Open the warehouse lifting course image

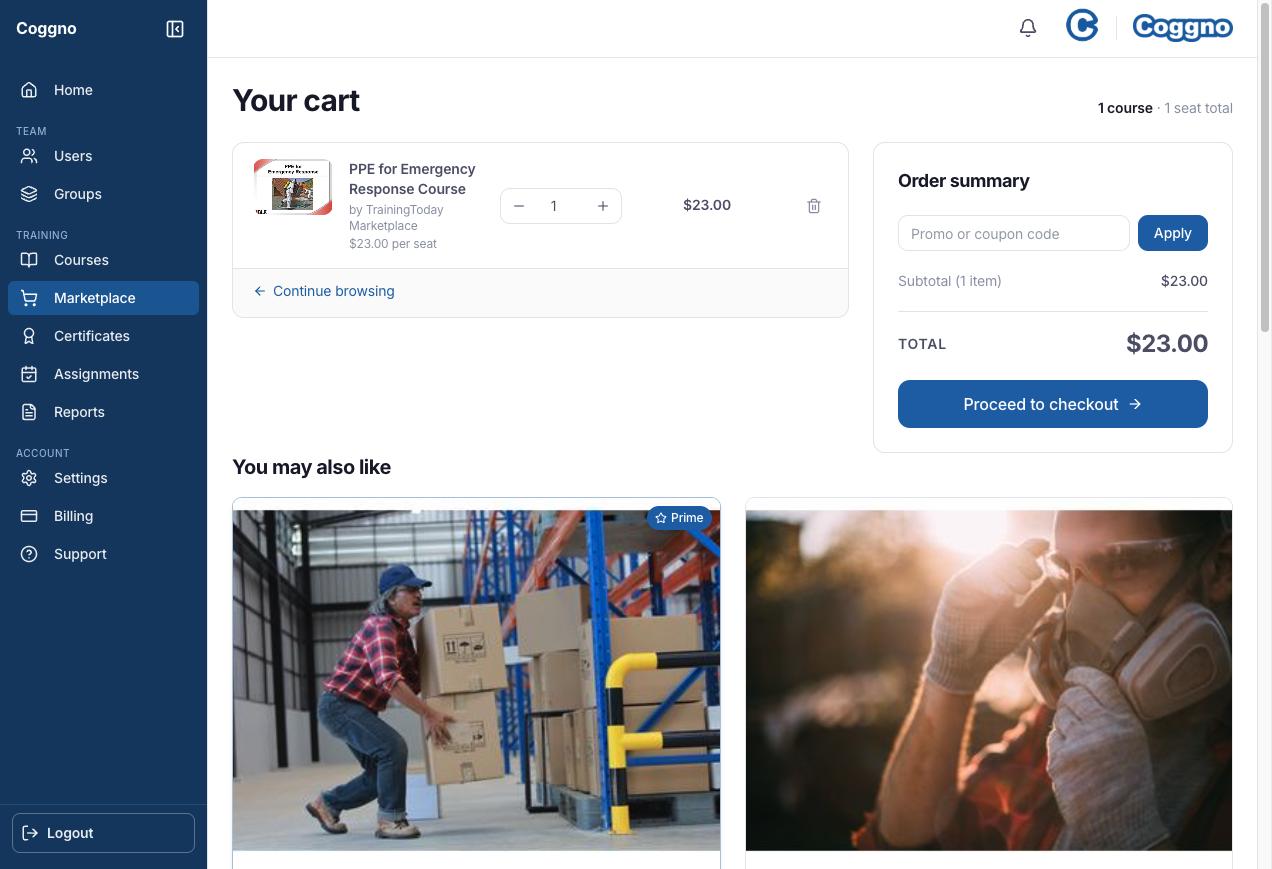point(476,680)
